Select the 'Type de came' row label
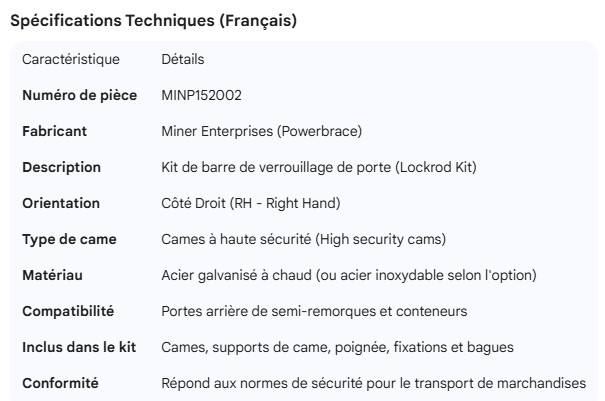Image resolution: width=605 pixels, height=401 pixels. pos(69,239)
